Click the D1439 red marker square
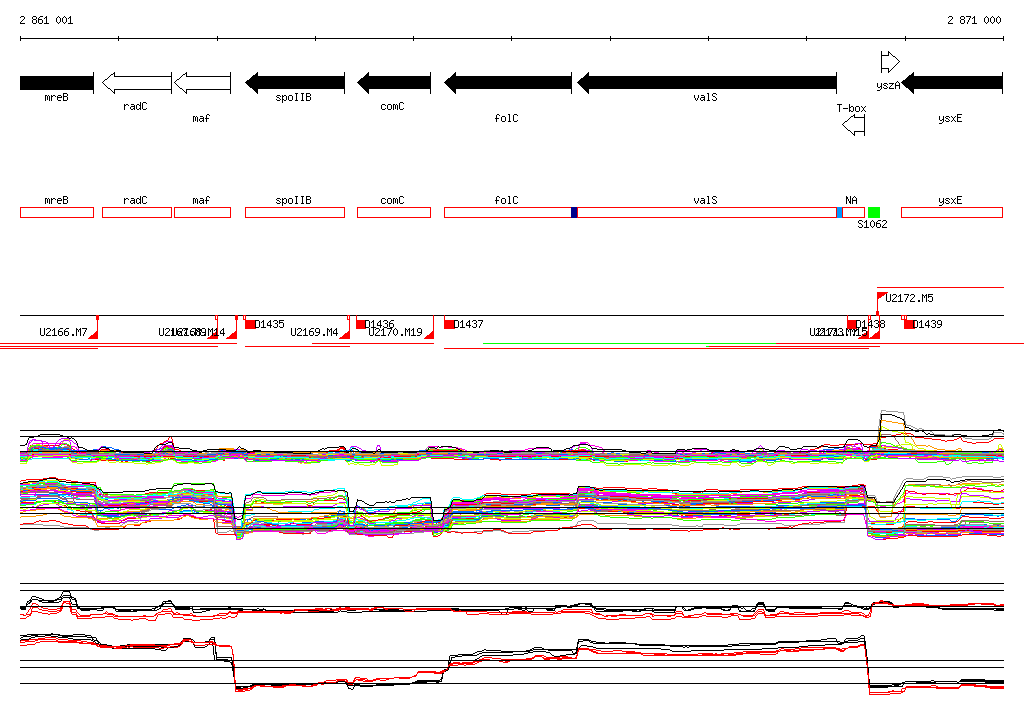The height and width of the screenshot is (714, 1024). (x=909, y=324)
